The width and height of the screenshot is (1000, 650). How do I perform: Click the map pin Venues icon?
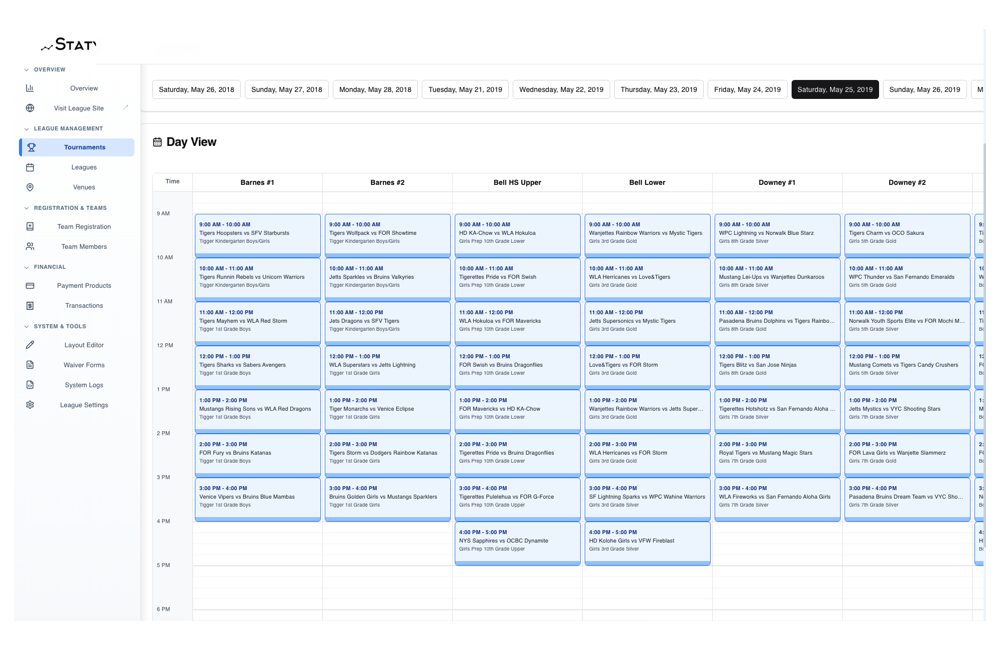[x=30, y=187]
